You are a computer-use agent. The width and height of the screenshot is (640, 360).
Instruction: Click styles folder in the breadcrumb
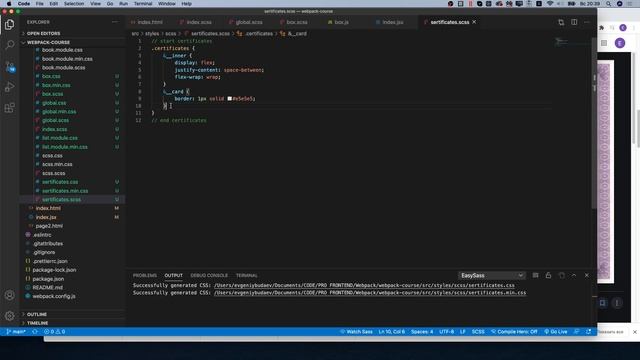[152, 33]
